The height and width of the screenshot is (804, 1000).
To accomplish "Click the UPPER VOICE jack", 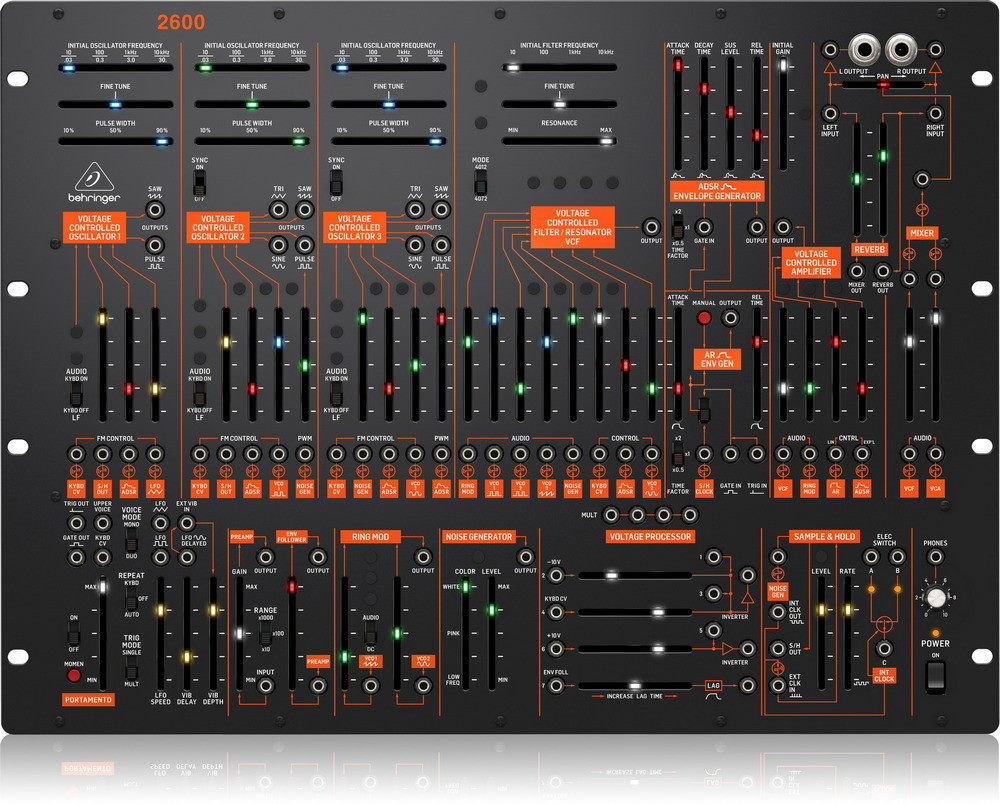I will point(102,523).
